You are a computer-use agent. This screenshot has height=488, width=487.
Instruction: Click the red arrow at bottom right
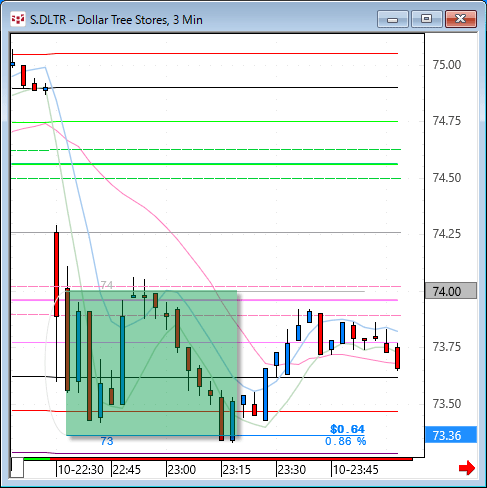pyautogui.click(x=467, y=468)
